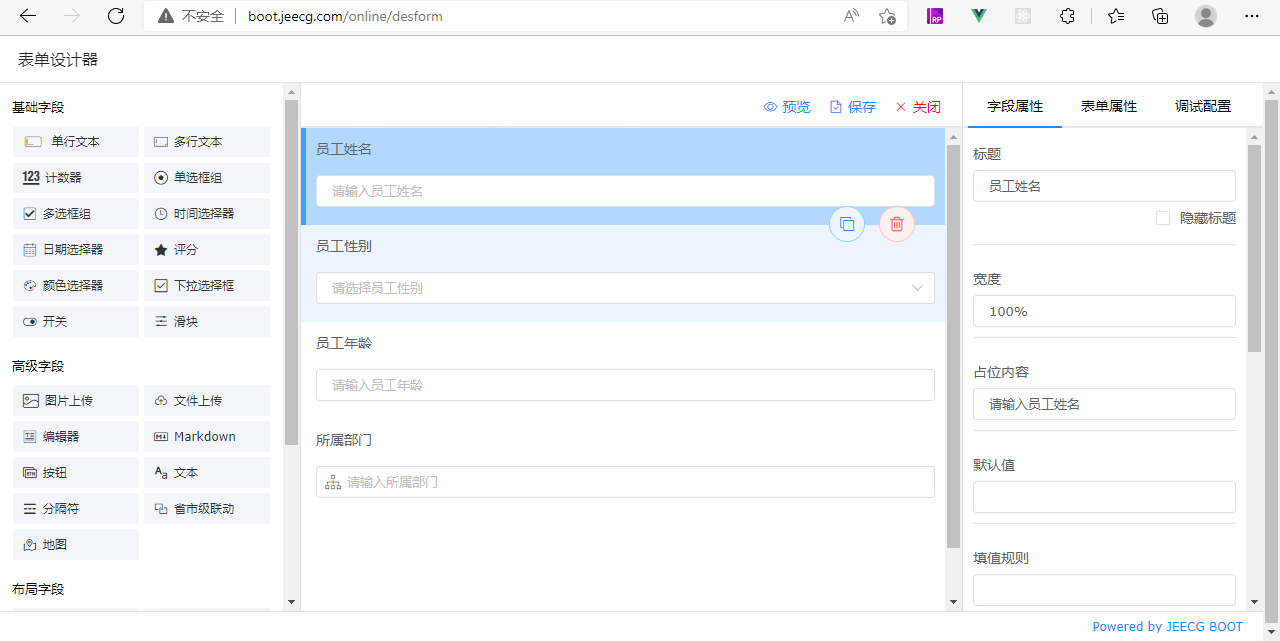Pick the 地图 map component
Viewport: 1280px width, 641px height.
pos(76,545)
